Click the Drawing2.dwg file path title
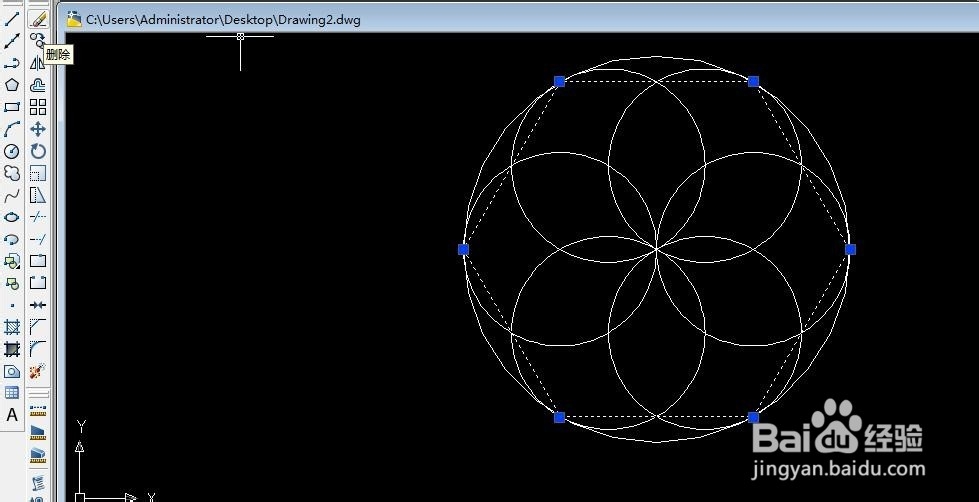Image resolution: width=979 pixels, height=502 pixels. coord(224,19)
